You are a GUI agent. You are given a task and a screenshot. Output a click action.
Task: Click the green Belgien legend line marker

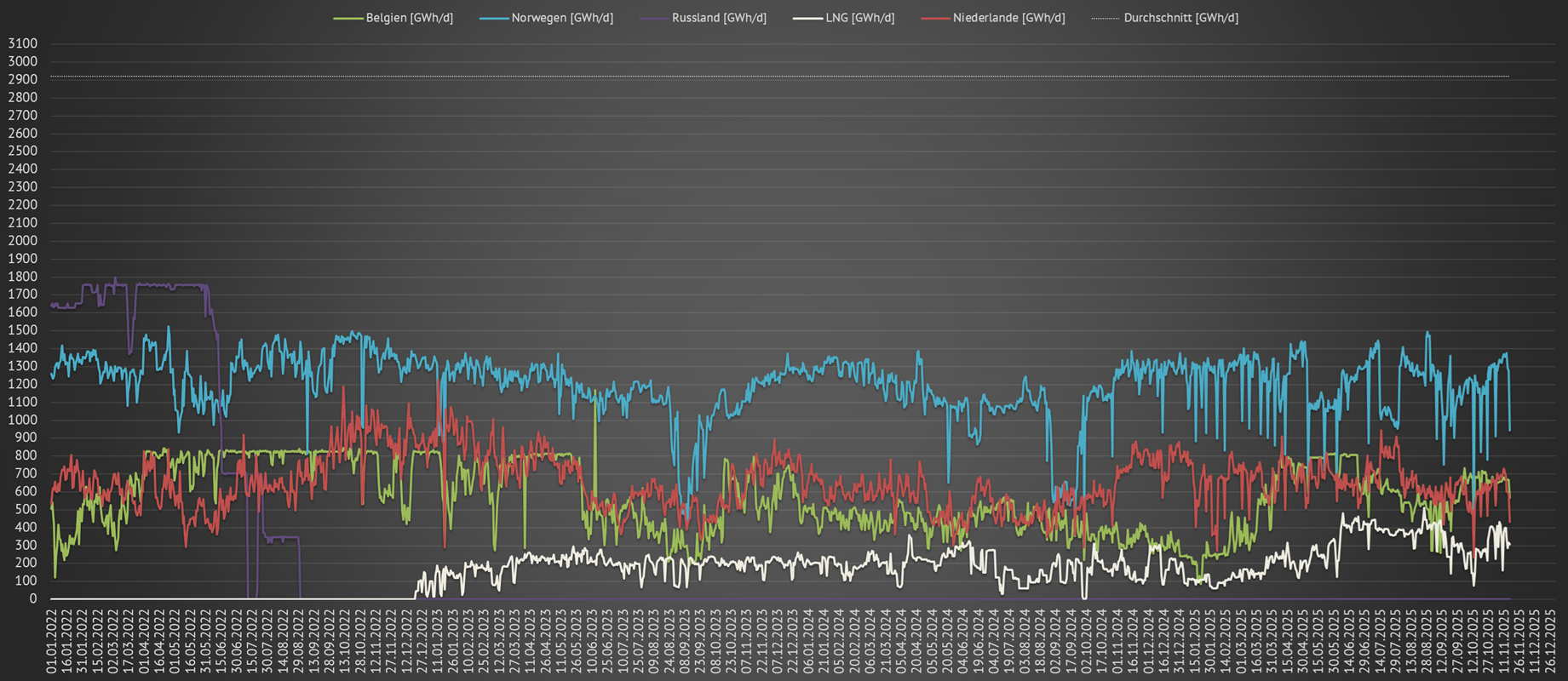coord(347,18)
